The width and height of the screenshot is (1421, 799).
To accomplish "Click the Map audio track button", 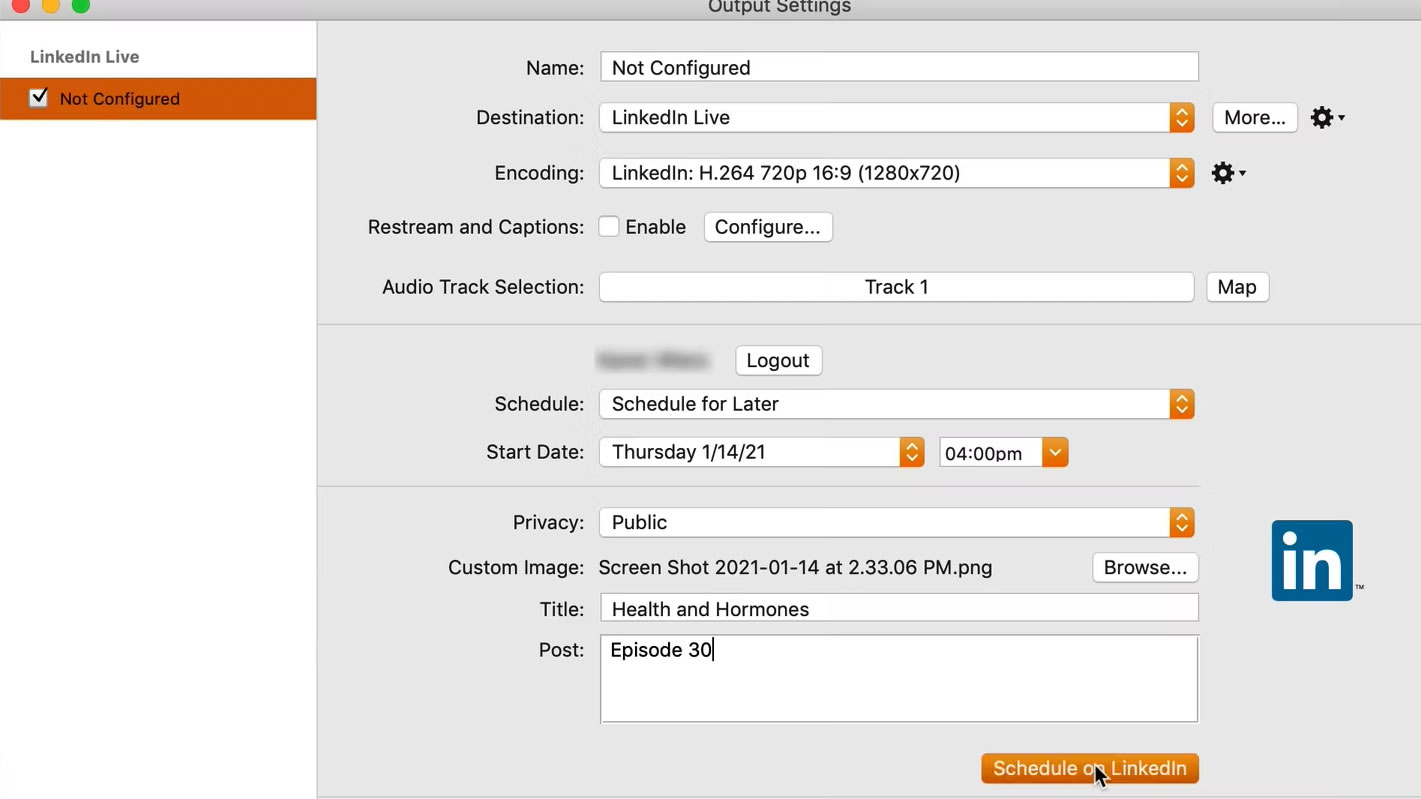I will tap(1237, 287).
